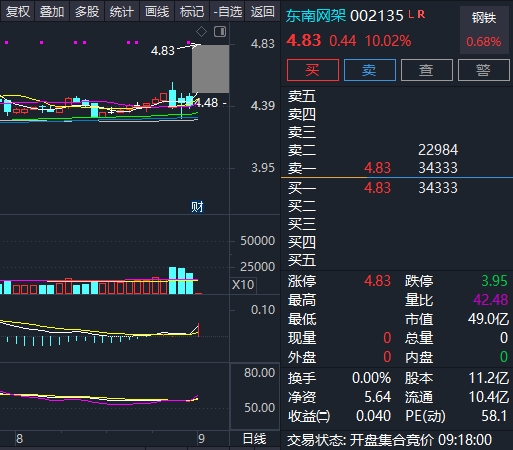The height and width of the screenshot is (450, 513).
Task: Open the 标记 marker tool
Action: pyautogui.click(x=192, y=11)
